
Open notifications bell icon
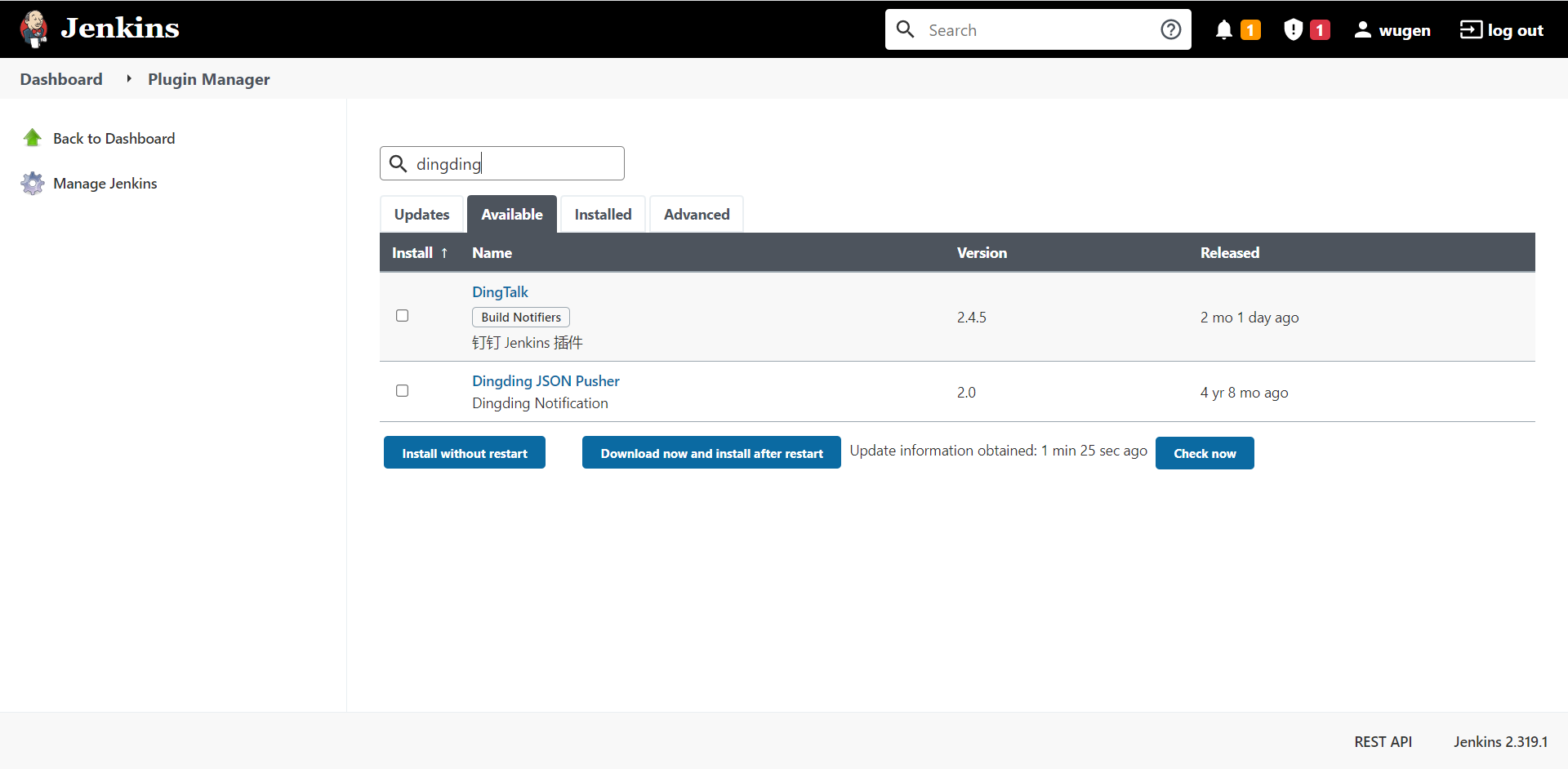point(1223,30)
